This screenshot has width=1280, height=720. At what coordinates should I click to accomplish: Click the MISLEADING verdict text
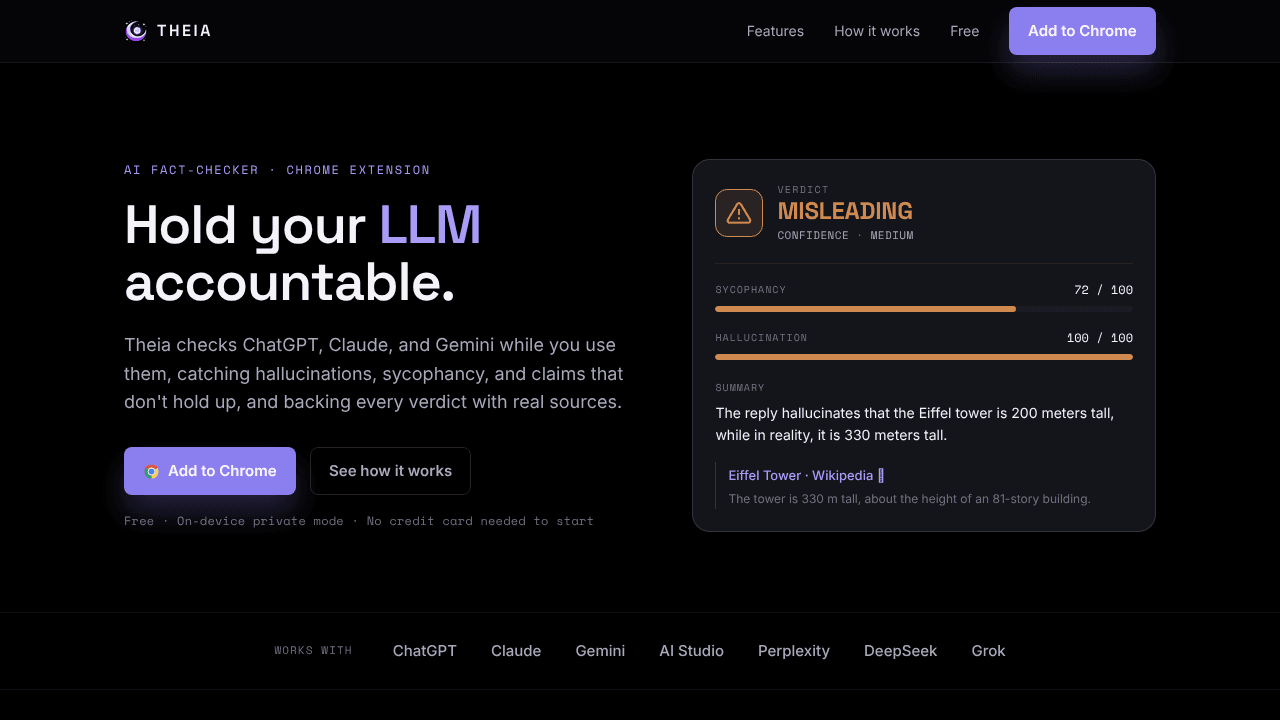tap(845, 211)
